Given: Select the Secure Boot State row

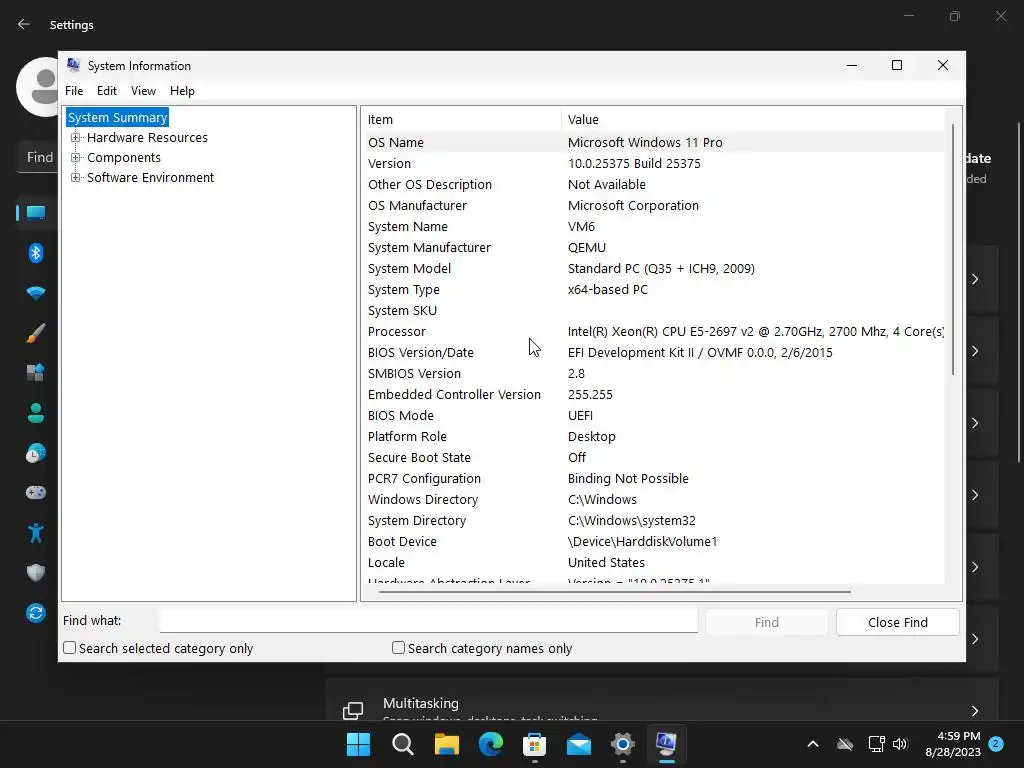Looking at the screenshot, I should (654, 457).
